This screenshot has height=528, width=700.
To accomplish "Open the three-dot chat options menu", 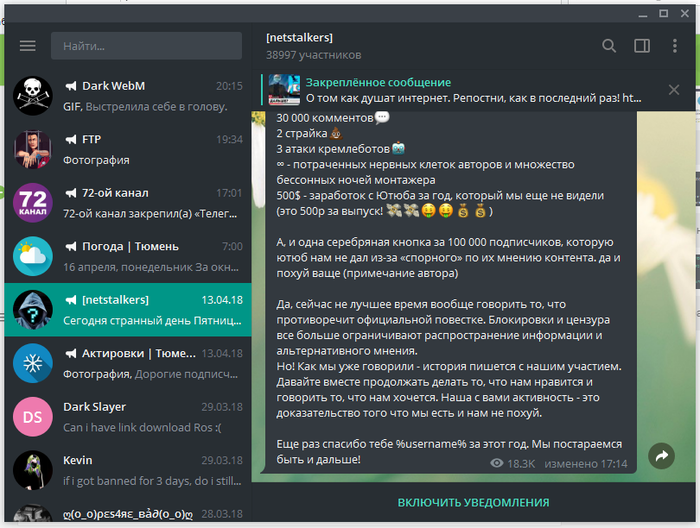I will click(675, 46).
